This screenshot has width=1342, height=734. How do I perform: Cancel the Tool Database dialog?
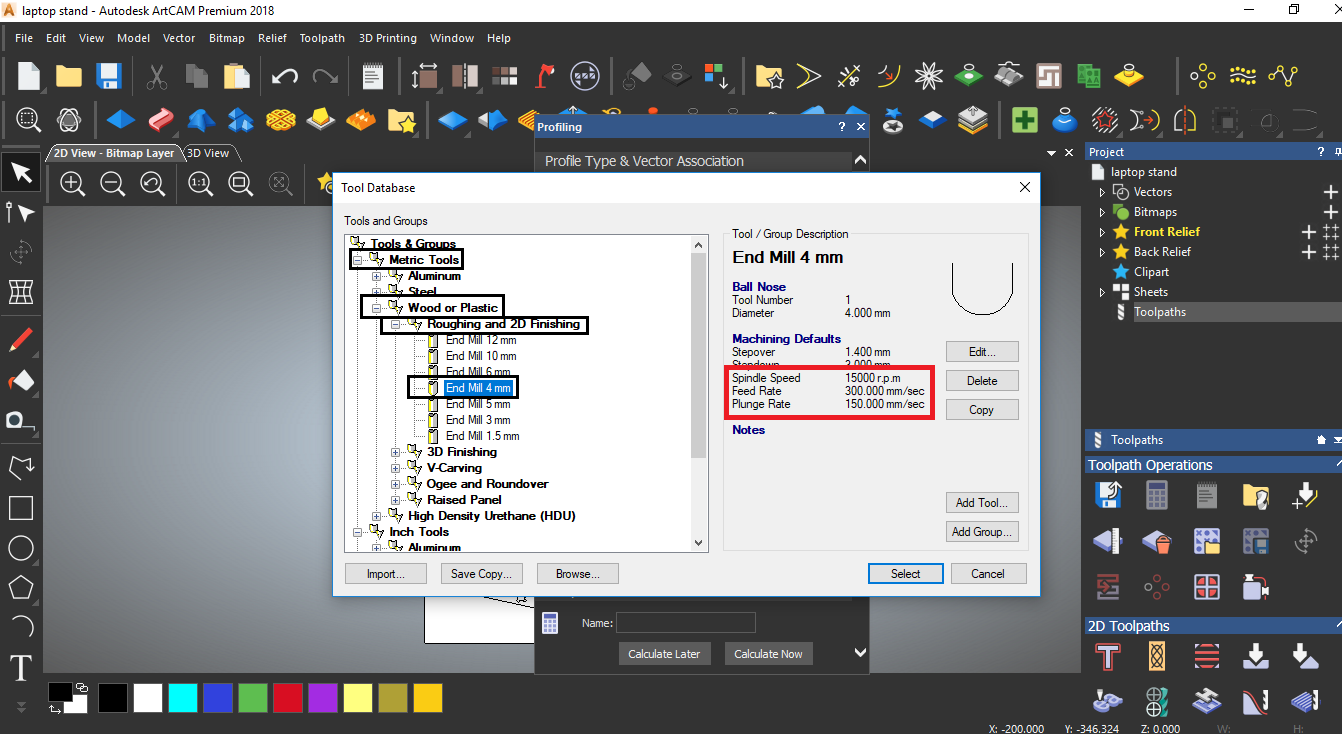(x=988, y=574)
